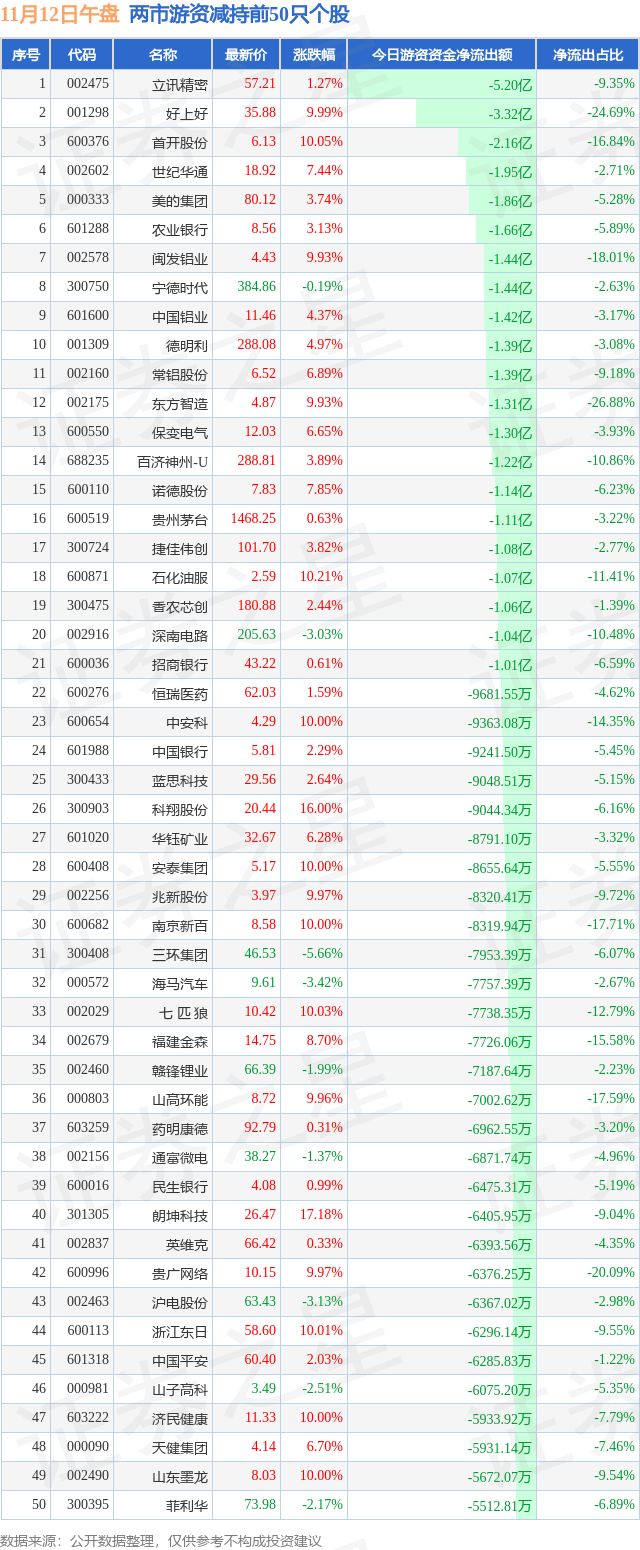Screen dimensions: 640x1550
Task: Select stock name 华钰矿业
Action: 180,839
